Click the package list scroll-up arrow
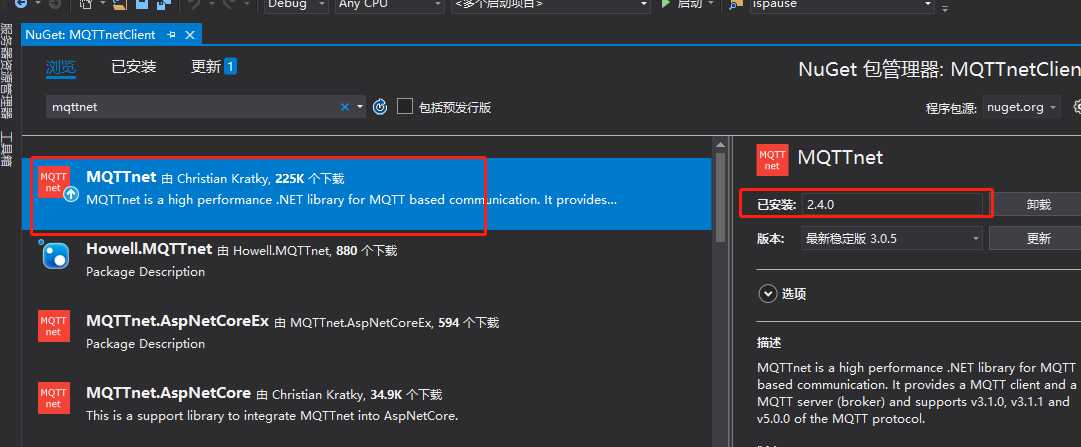This screenshot has width=1081, height=447. coord(720,145)
